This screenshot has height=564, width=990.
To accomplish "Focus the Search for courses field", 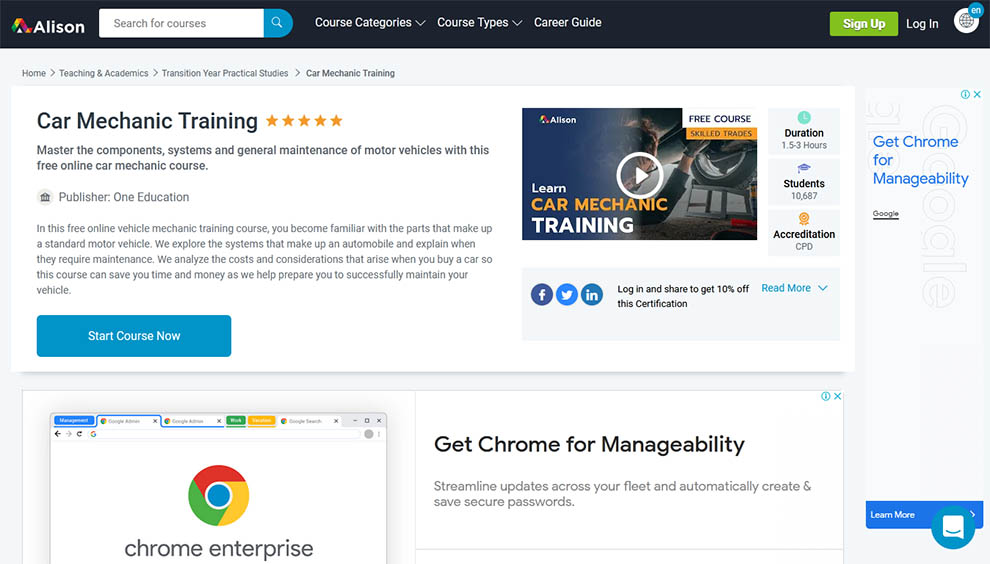I will click(181, 23).
